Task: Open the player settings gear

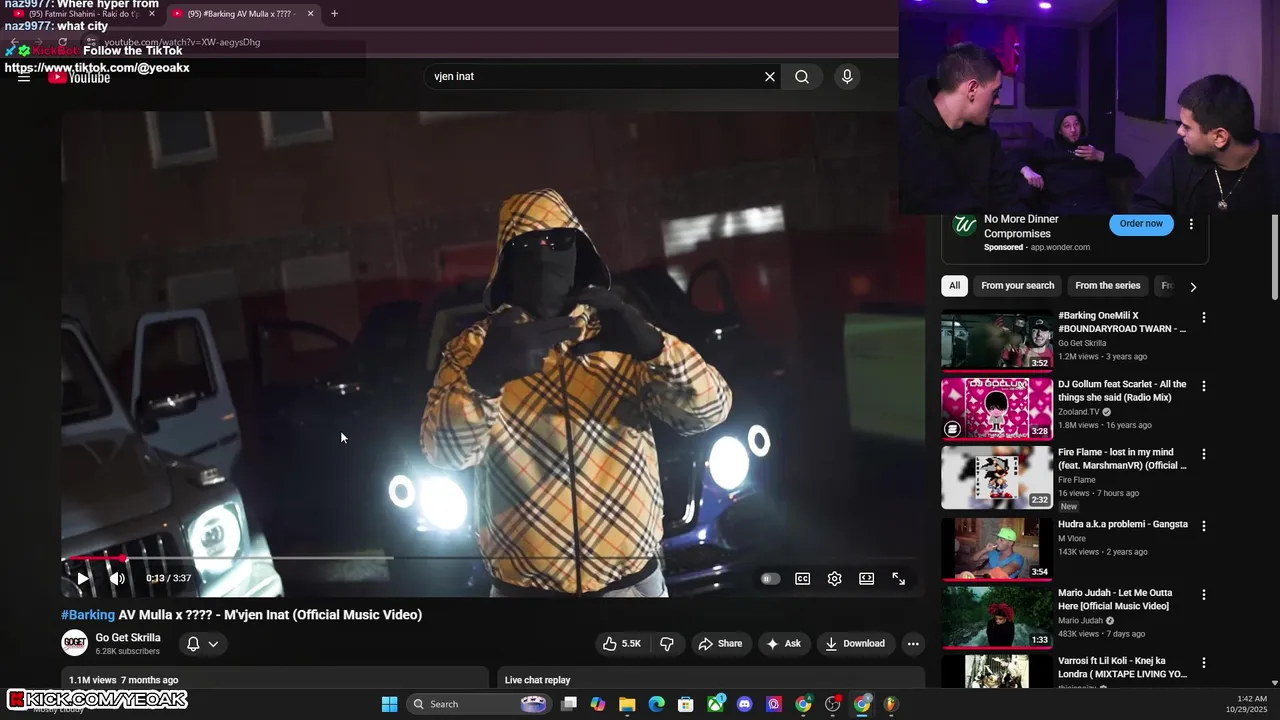Action: coord(834,578)
